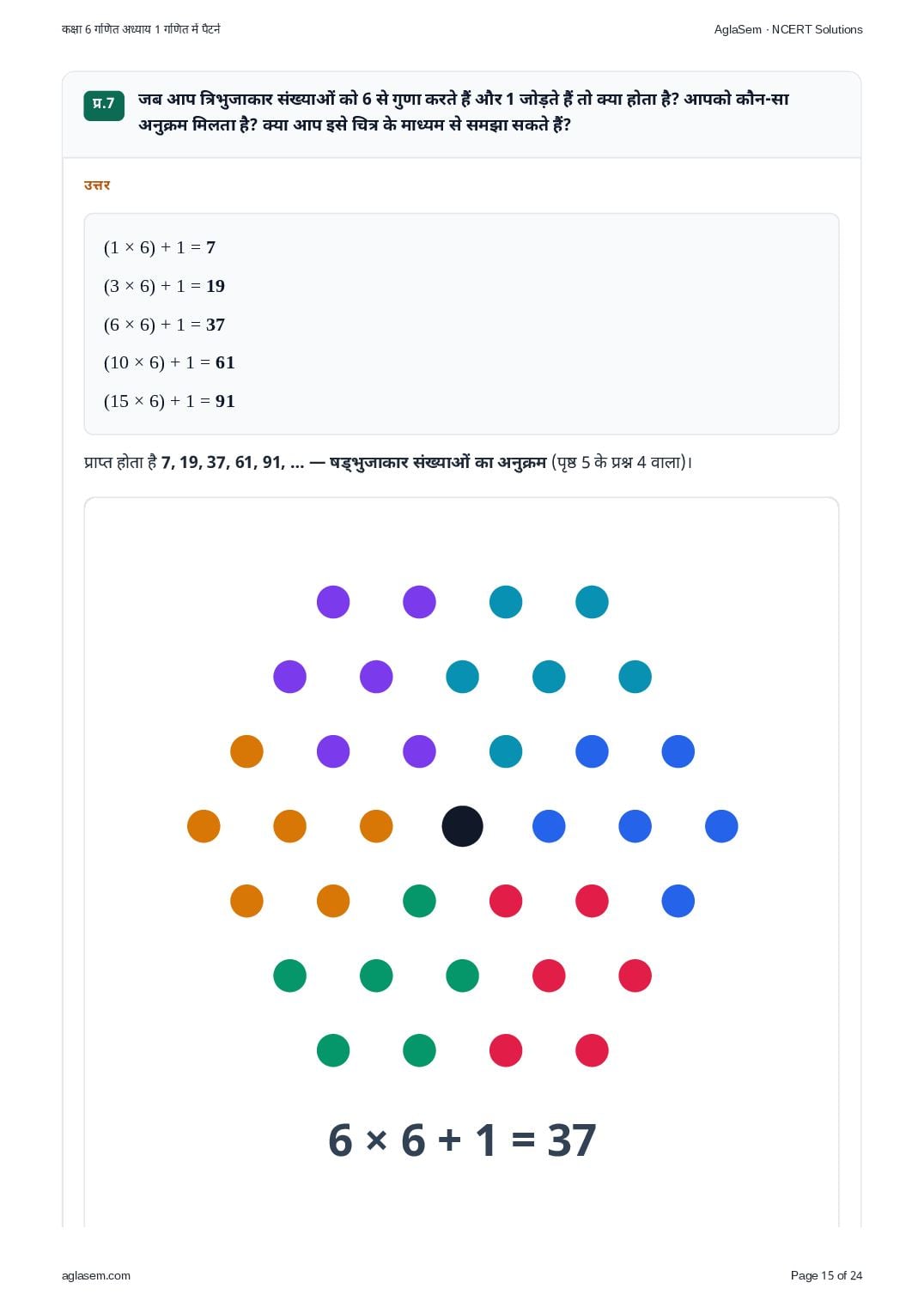Click the last red dot in the bottom row
This screenshot has width=924, height=1307.
tap(592, 1050)
